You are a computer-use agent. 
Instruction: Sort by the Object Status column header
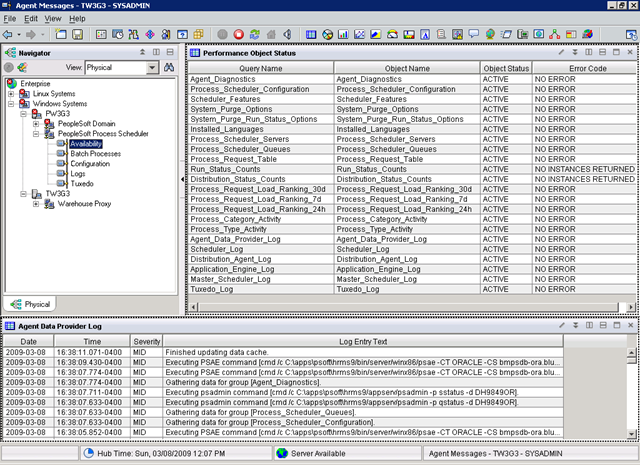(x=506, y=69)
